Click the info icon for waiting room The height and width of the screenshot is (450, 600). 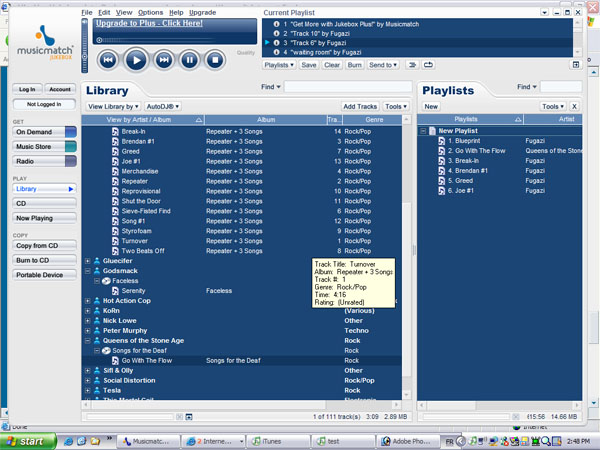click(x=276, y=52)
